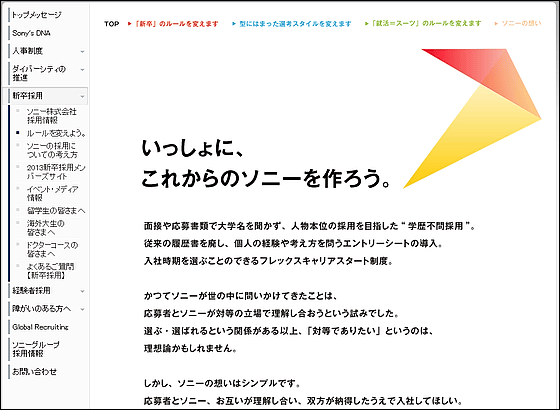Select the 新卒採用 sidebar section
The width and height of the screenshot is (560, 410).
click(x=28, y=96)
